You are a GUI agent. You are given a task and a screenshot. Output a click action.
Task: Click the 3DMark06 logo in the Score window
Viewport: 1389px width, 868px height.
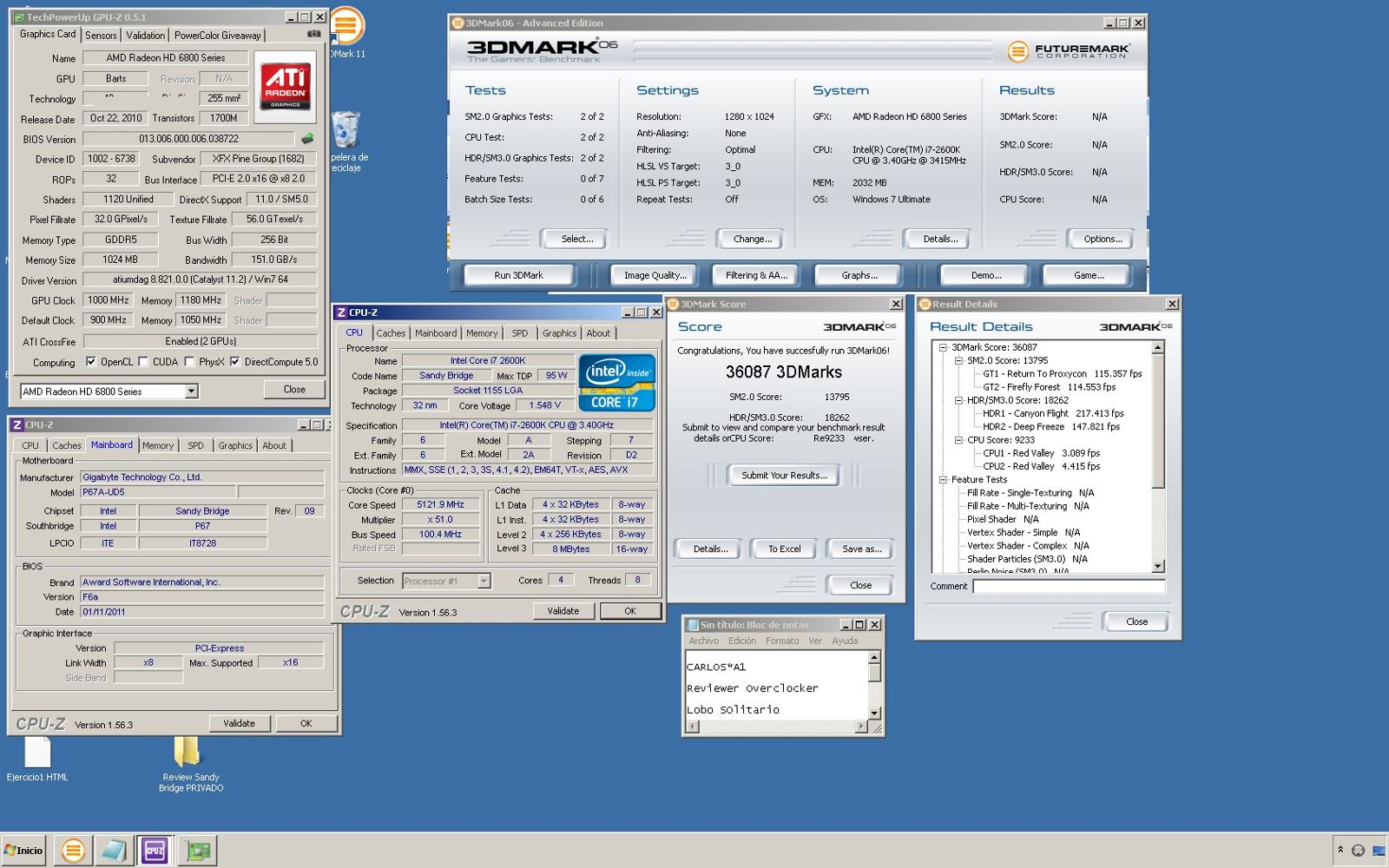coord(859,326)
